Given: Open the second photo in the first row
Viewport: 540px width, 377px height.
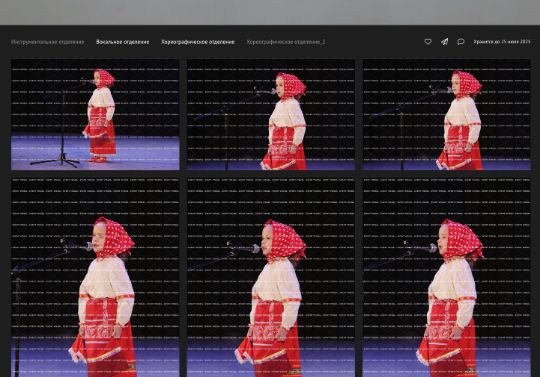Looking at the screenshot, I should click(x=271, y=115).
